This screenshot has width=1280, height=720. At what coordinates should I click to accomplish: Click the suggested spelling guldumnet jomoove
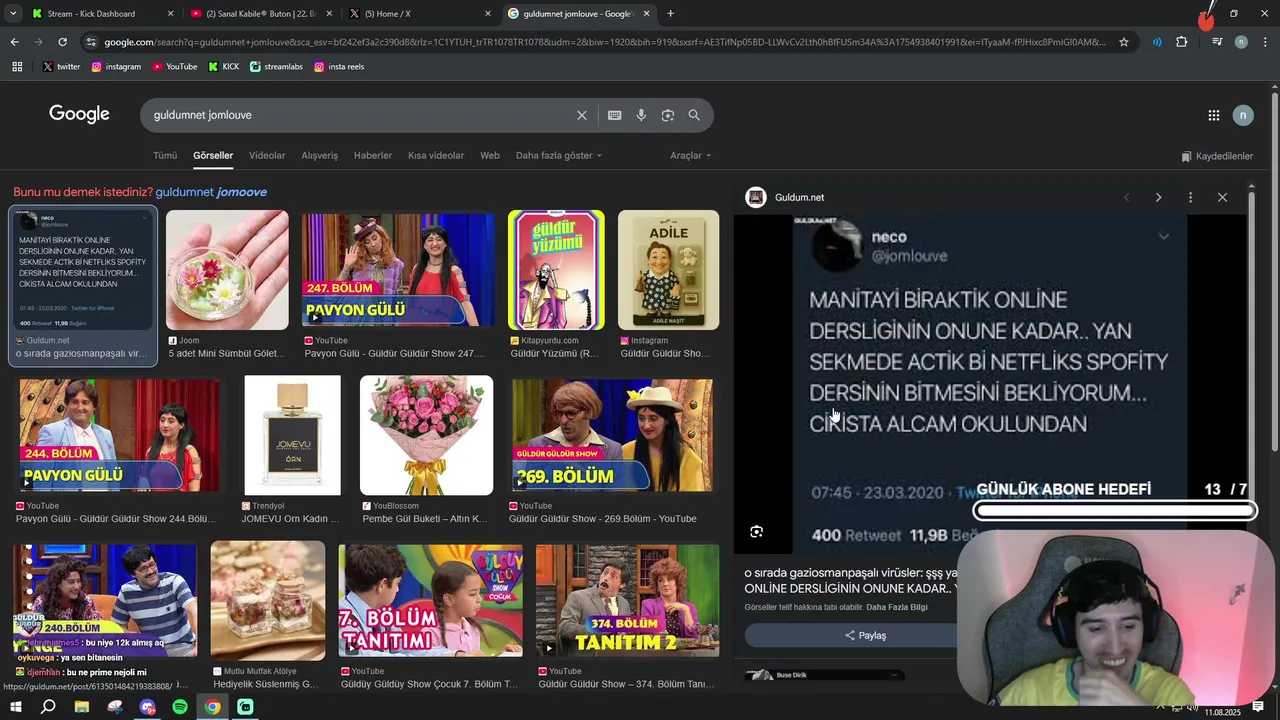[x=211, y=192]
